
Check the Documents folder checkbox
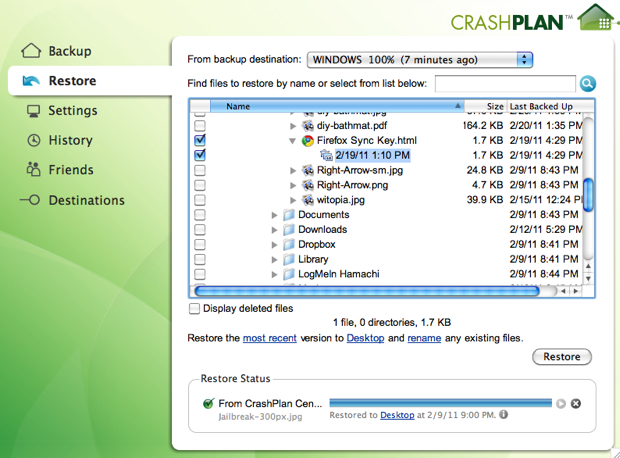pos(200,215)
